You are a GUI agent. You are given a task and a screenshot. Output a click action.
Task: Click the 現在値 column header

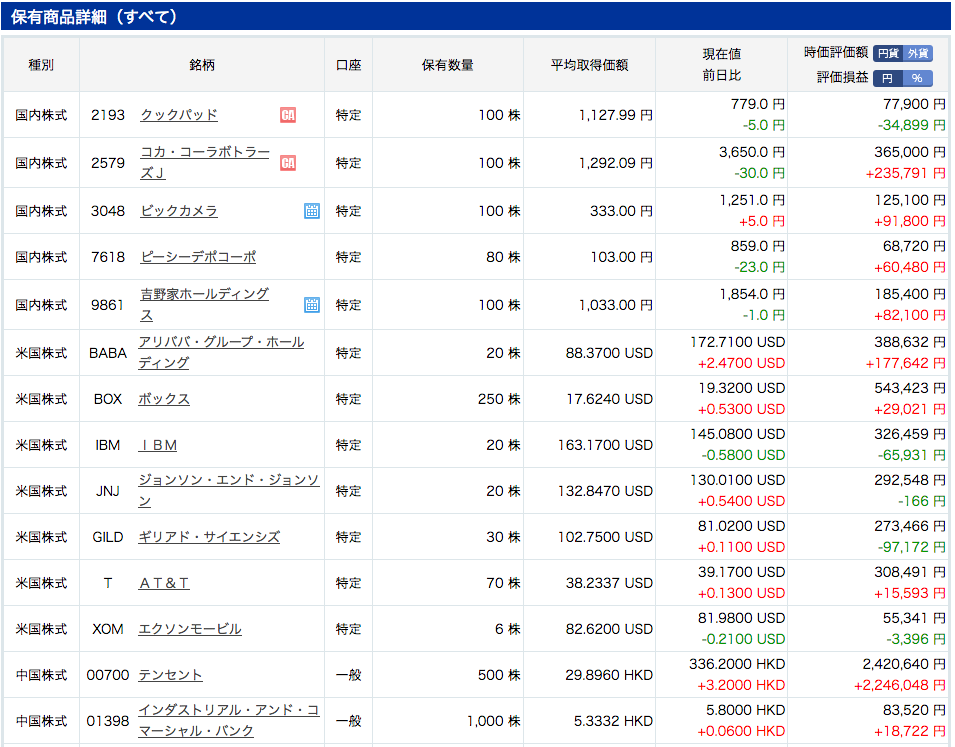click(x=722, y=54)
